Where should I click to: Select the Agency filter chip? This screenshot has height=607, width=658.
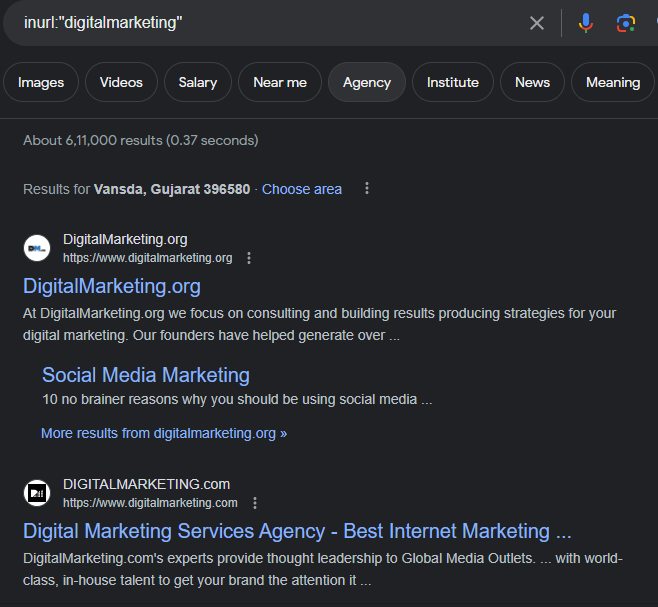(367, 82)
